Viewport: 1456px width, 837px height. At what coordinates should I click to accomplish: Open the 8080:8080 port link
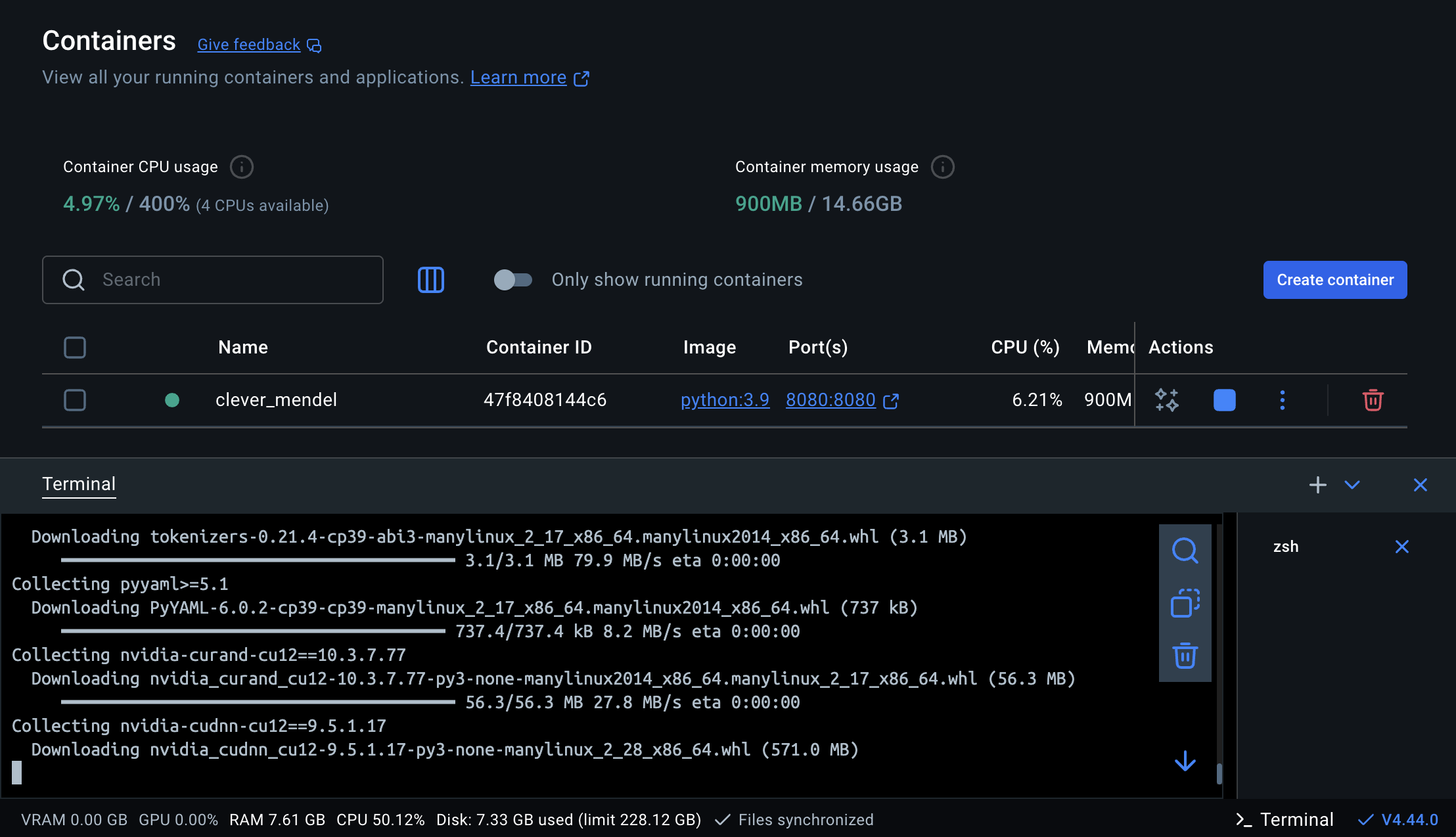830,400
